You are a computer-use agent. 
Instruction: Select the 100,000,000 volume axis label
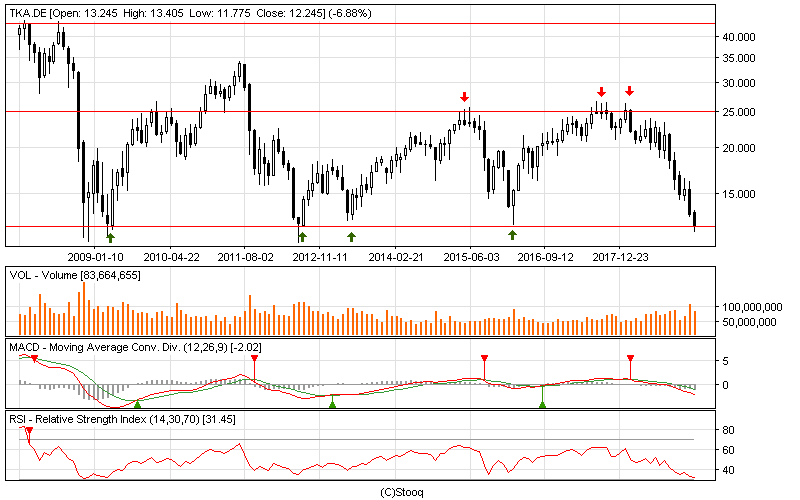tap(752, 307)
